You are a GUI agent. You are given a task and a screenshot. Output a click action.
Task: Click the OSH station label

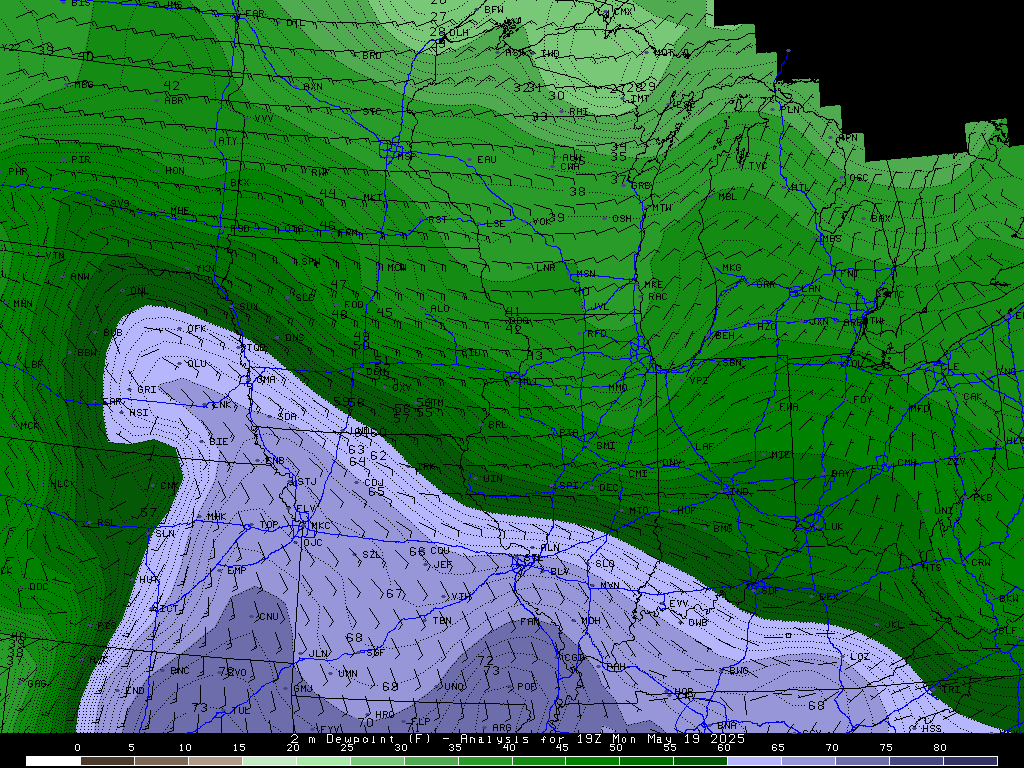622,219
